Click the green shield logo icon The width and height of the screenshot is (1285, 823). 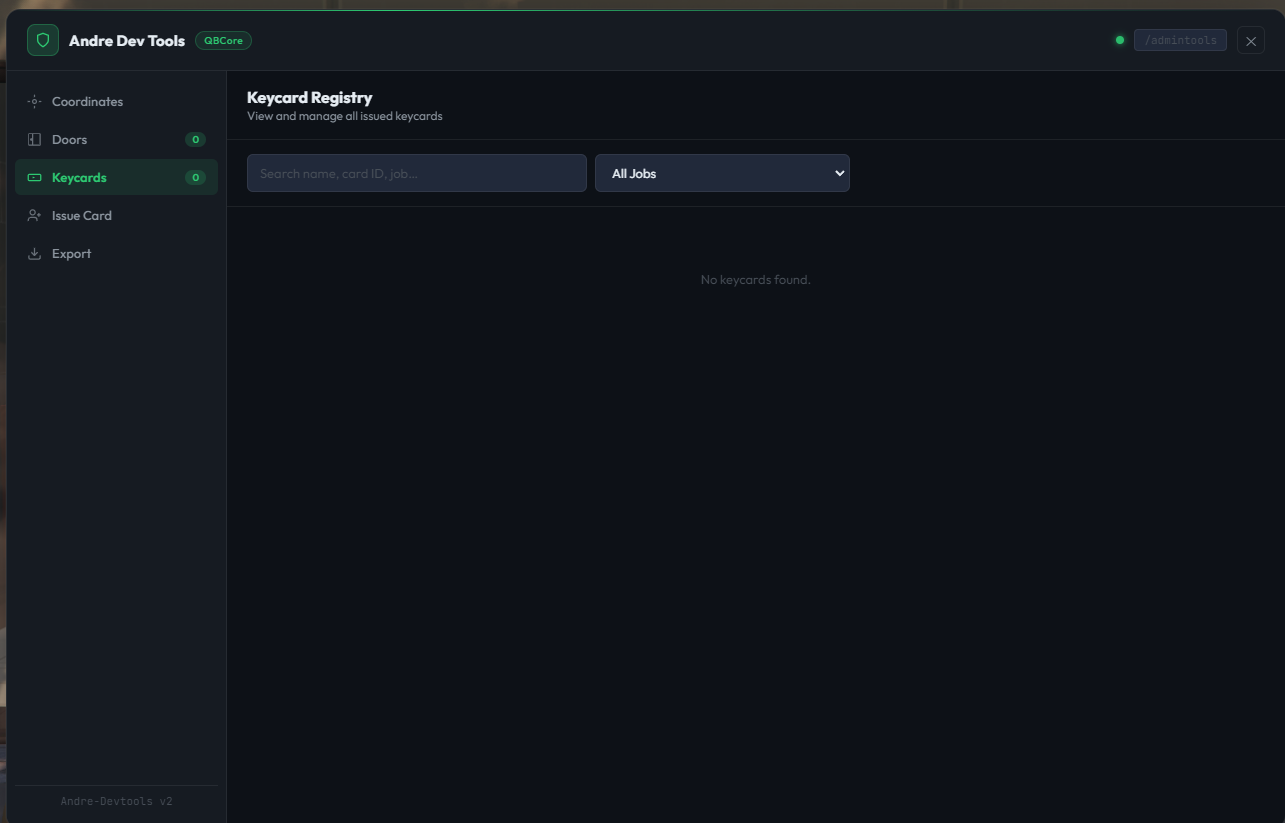point(43,40)
